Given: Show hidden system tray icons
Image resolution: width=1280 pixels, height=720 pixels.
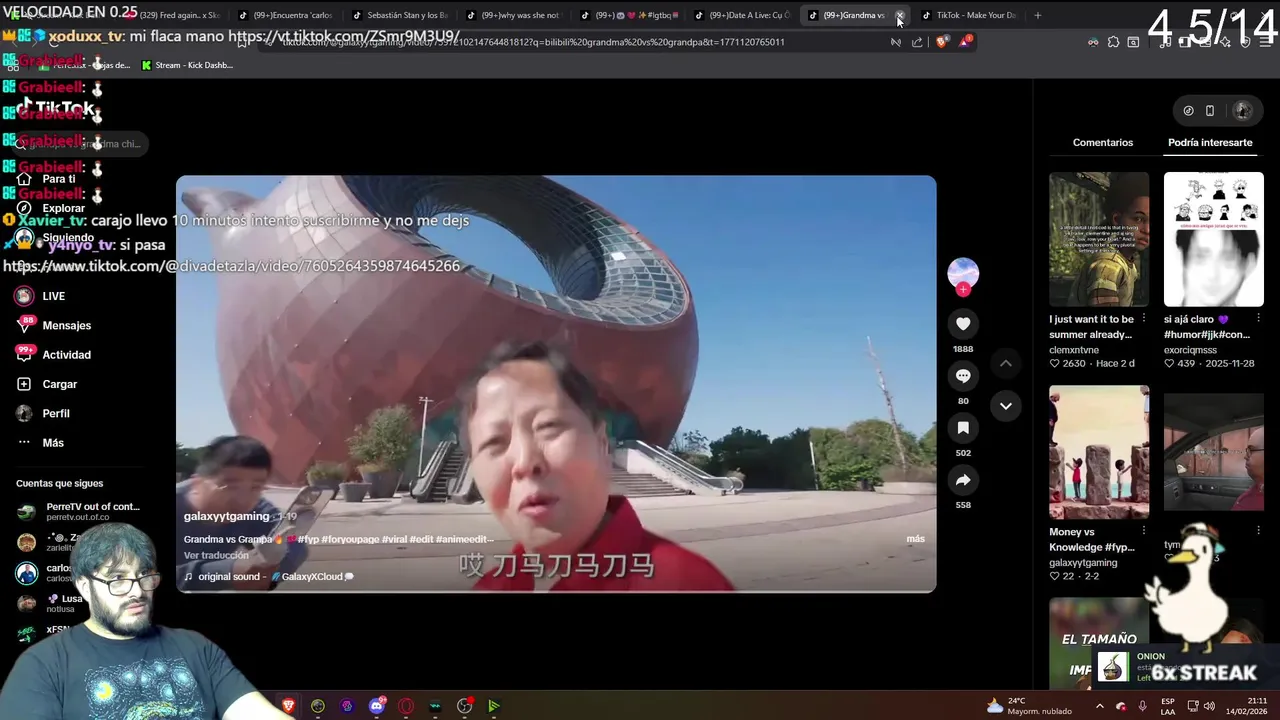Looking at the screenshot, I should click(1099, 706).
